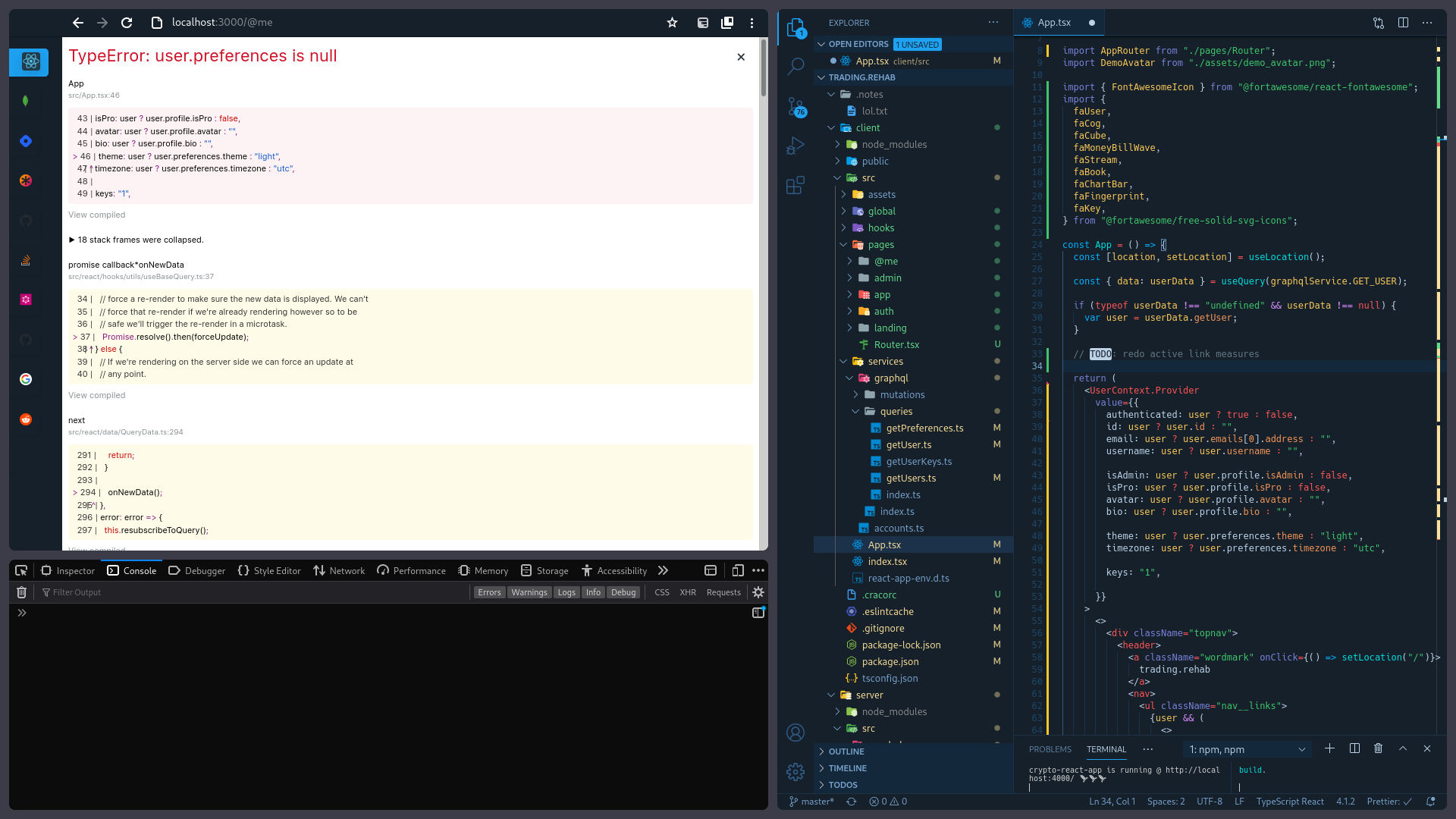Switch to Inspector devtools tab

(x=68, y=570)
